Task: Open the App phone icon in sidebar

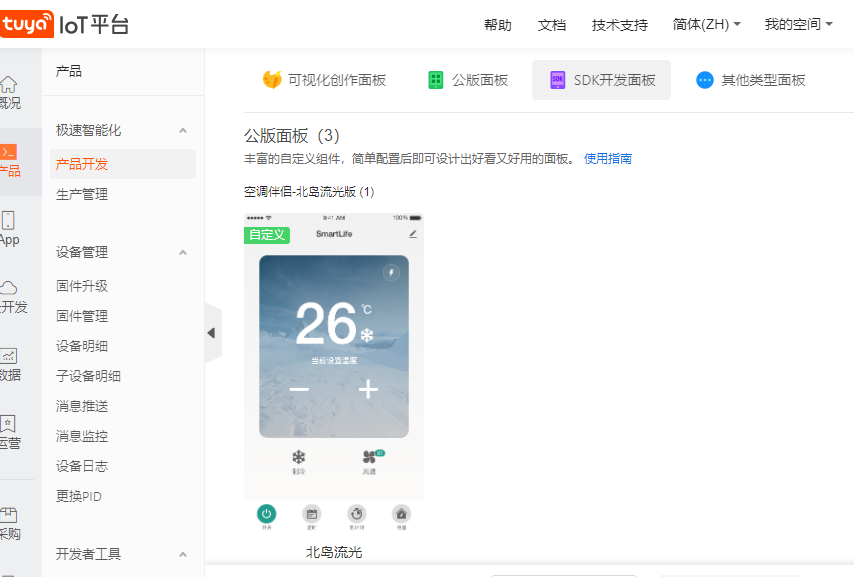Action: [x=8, y=220]
